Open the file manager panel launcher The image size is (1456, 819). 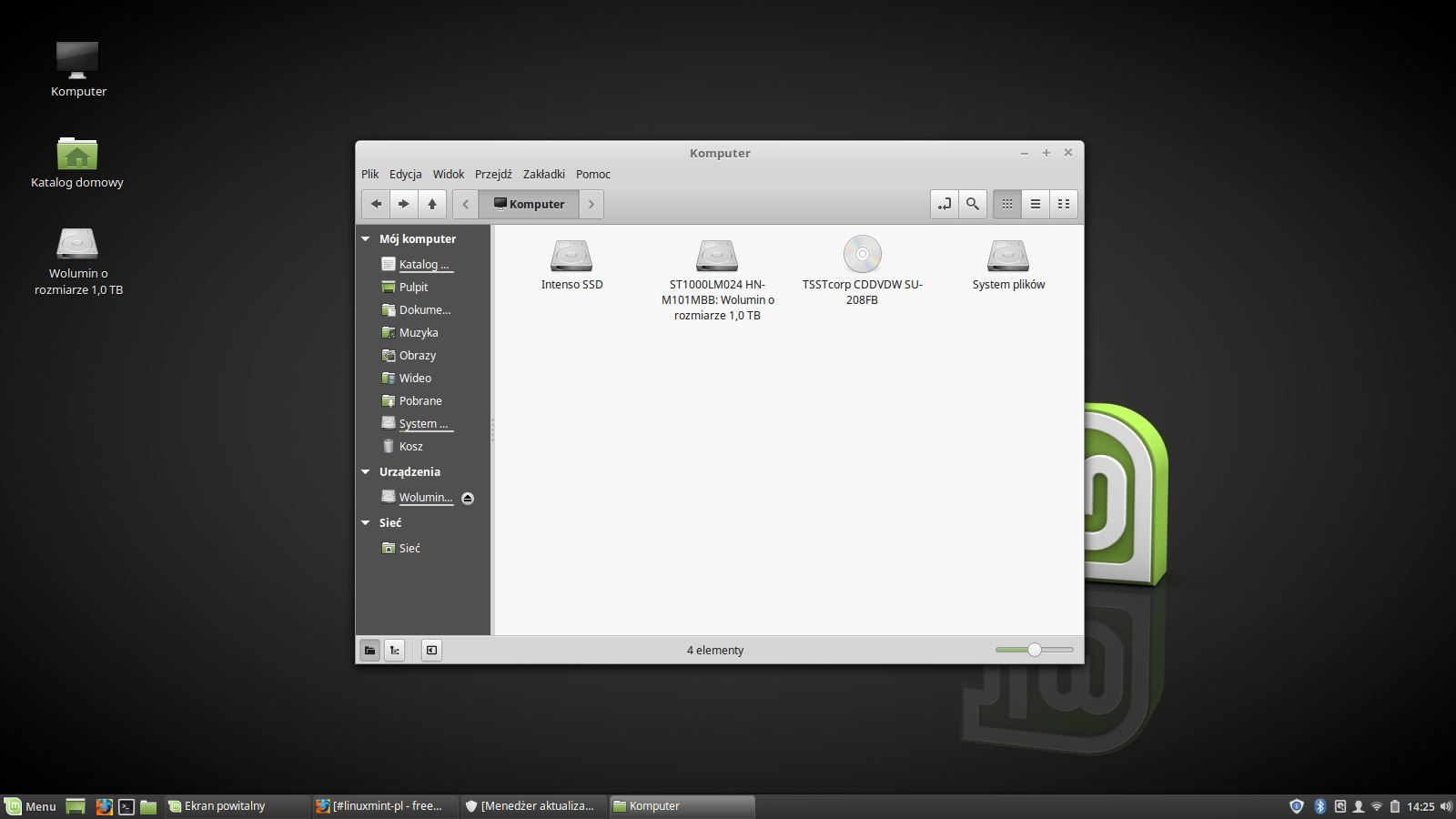click(148, 806)
